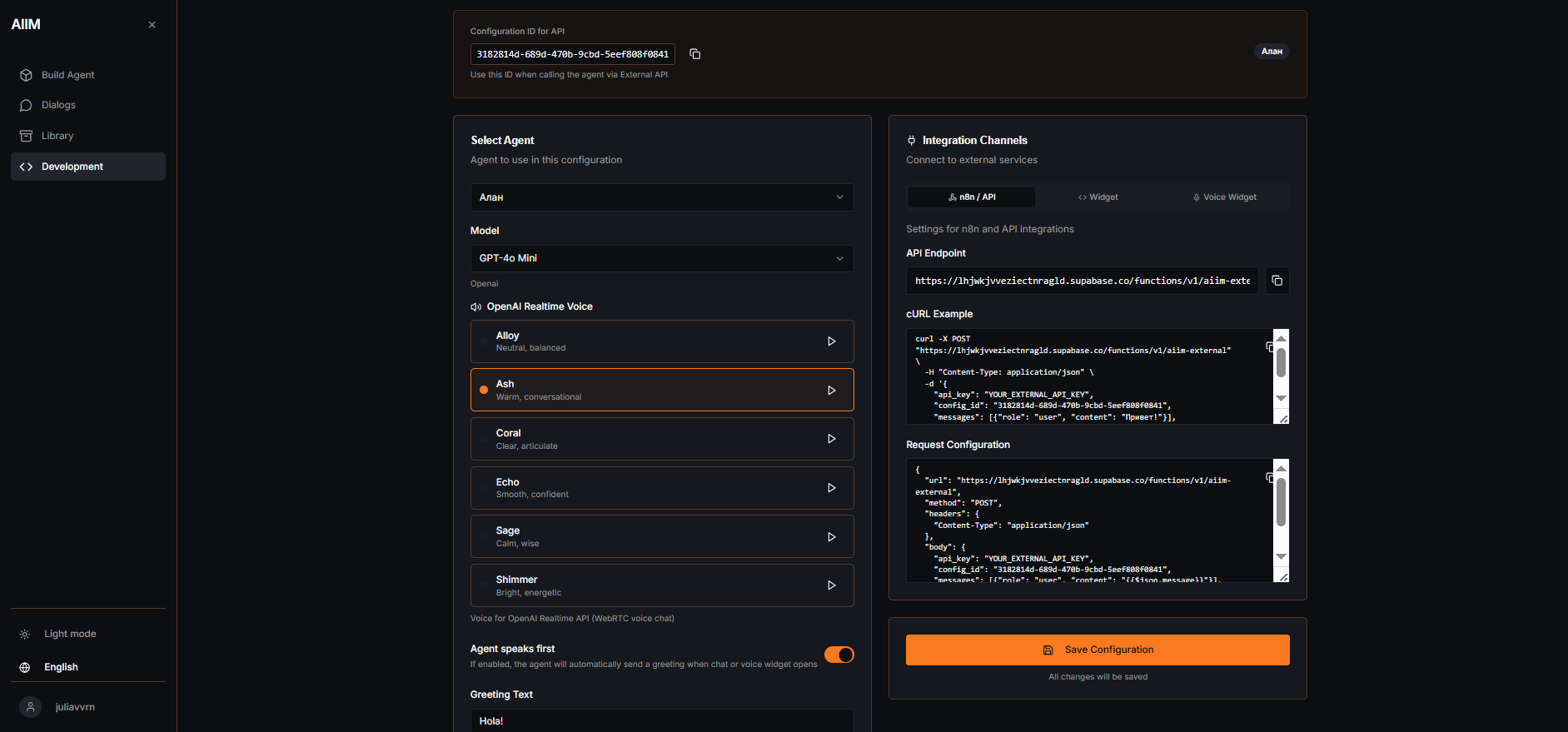This screenshot has width=1568, height=732.
Task: Change language via English selector
Action: (88, 667)
